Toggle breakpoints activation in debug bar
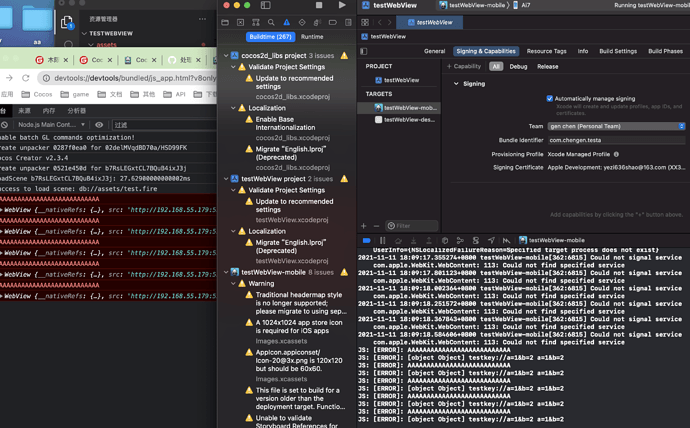690x428 pixels. [367, 241]
